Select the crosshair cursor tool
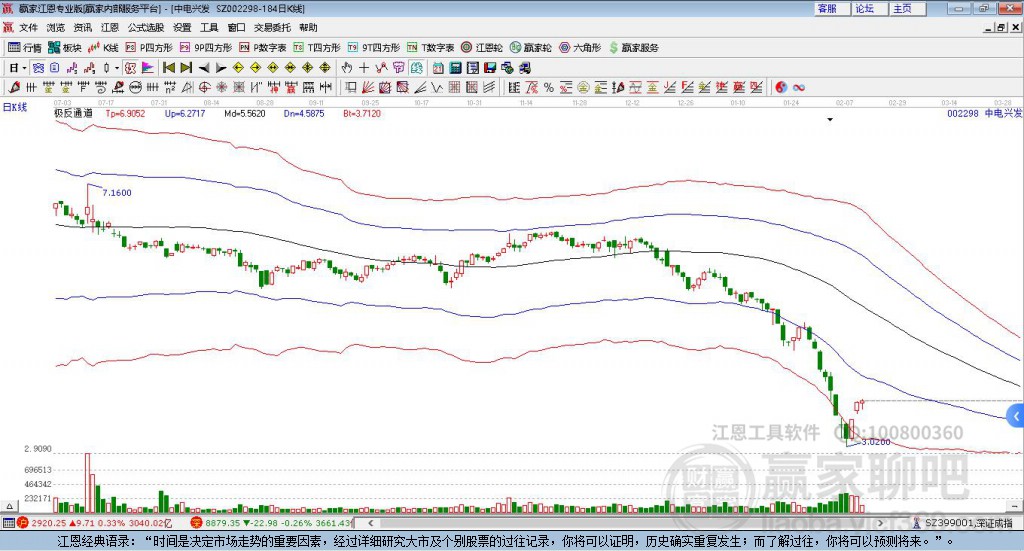 pos(364,68)
